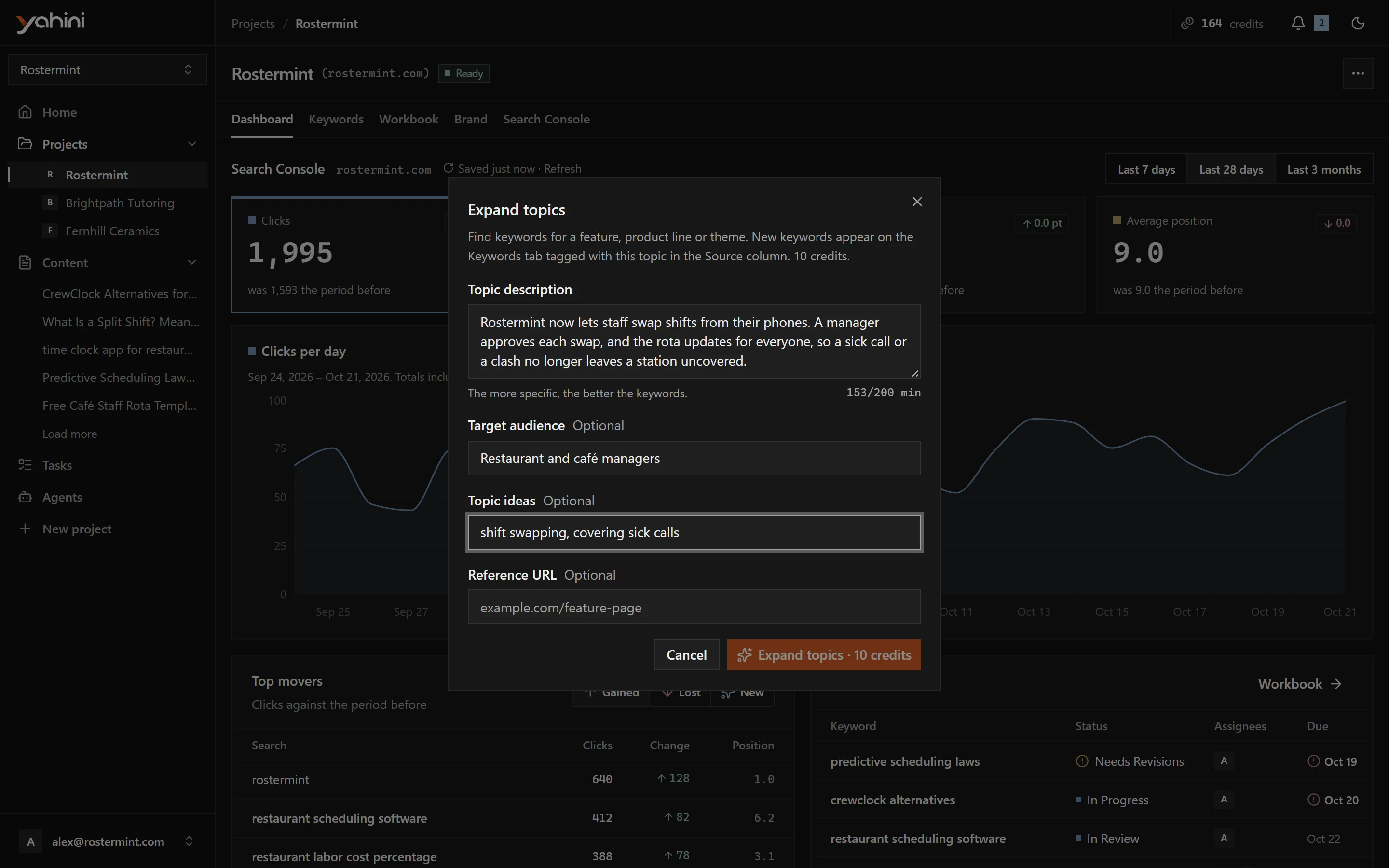This screenshot has width=1389, height=868.
Task: Click Load more in Content list
Action: [x=69, y=434]
